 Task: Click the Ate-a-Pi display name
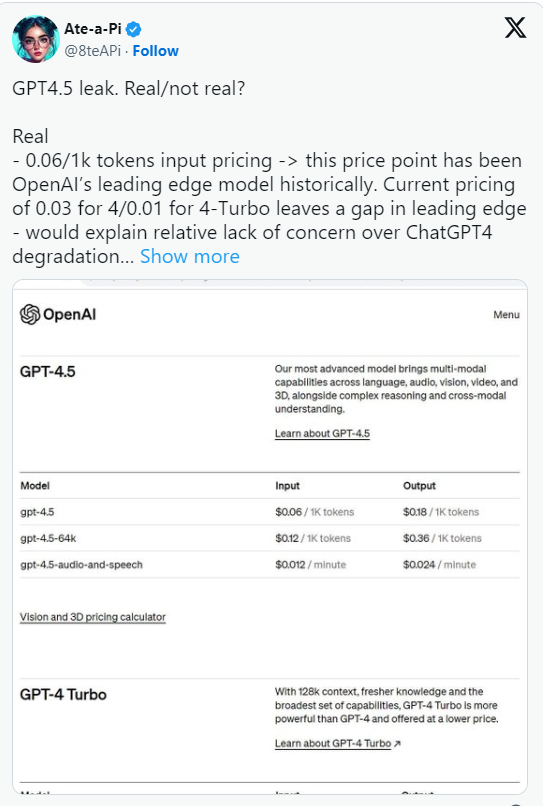click(x=93, y=29)
